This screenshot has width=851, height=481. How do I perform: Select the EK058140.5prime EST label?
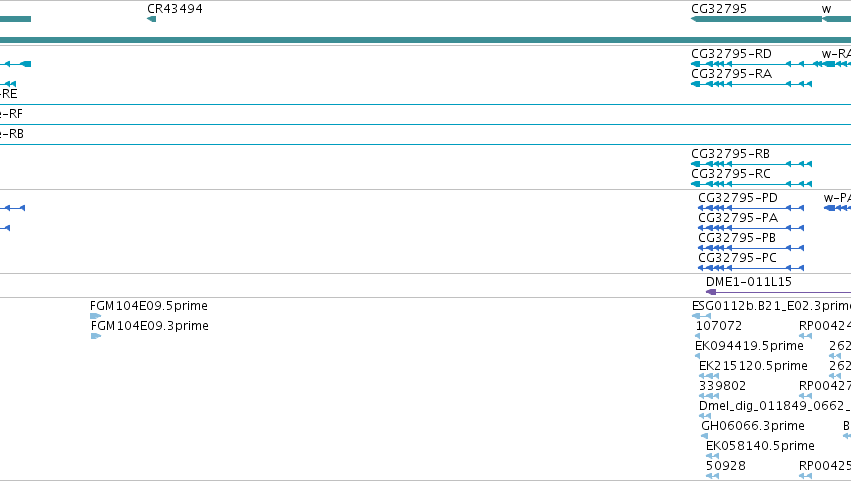coord(760,446)
